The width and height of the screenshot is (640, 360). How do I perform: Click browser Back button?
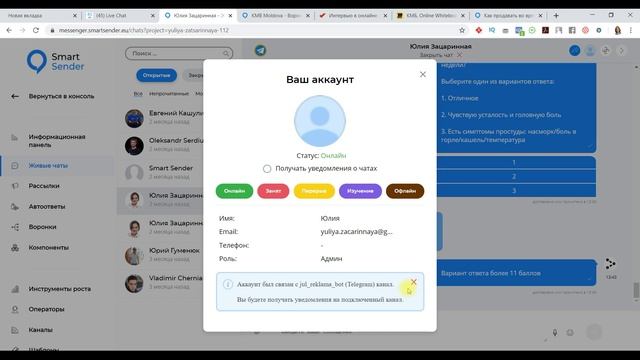[9, 30]
